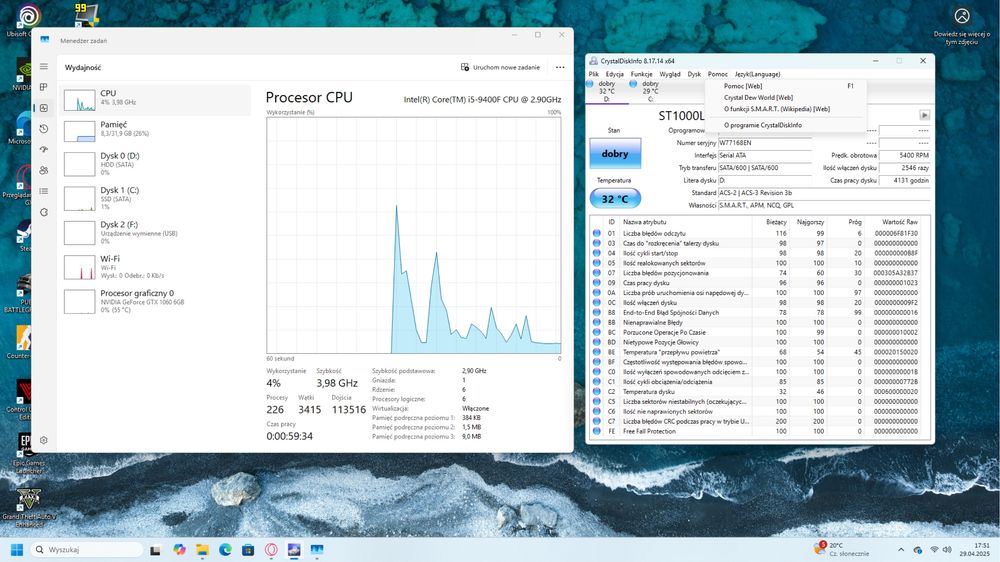Click the status circle for attribute ID 05

coord(596,263)
